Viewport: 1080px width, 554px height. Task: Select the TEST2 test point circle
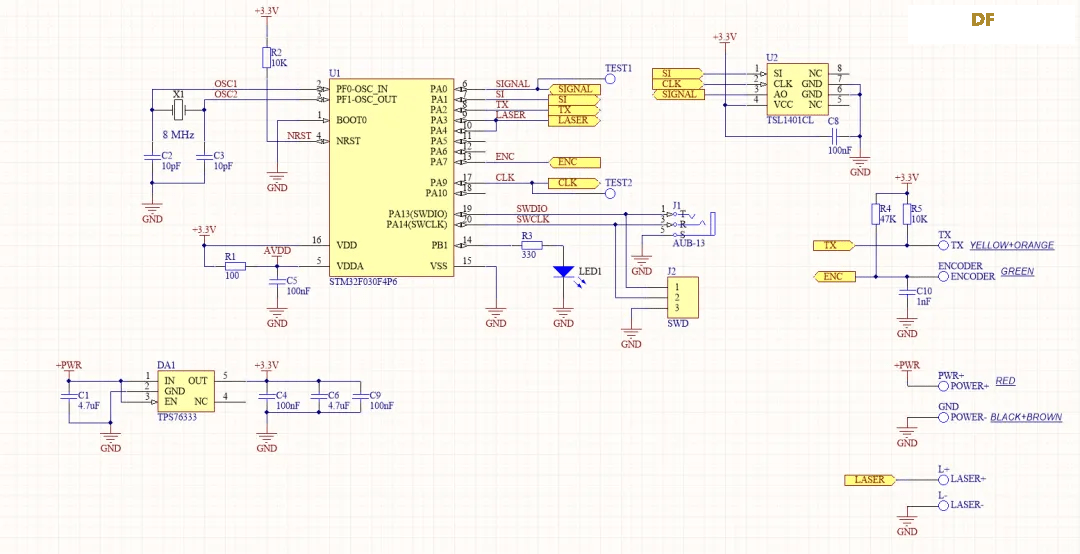pyautogui.click(x=609, y=194)
